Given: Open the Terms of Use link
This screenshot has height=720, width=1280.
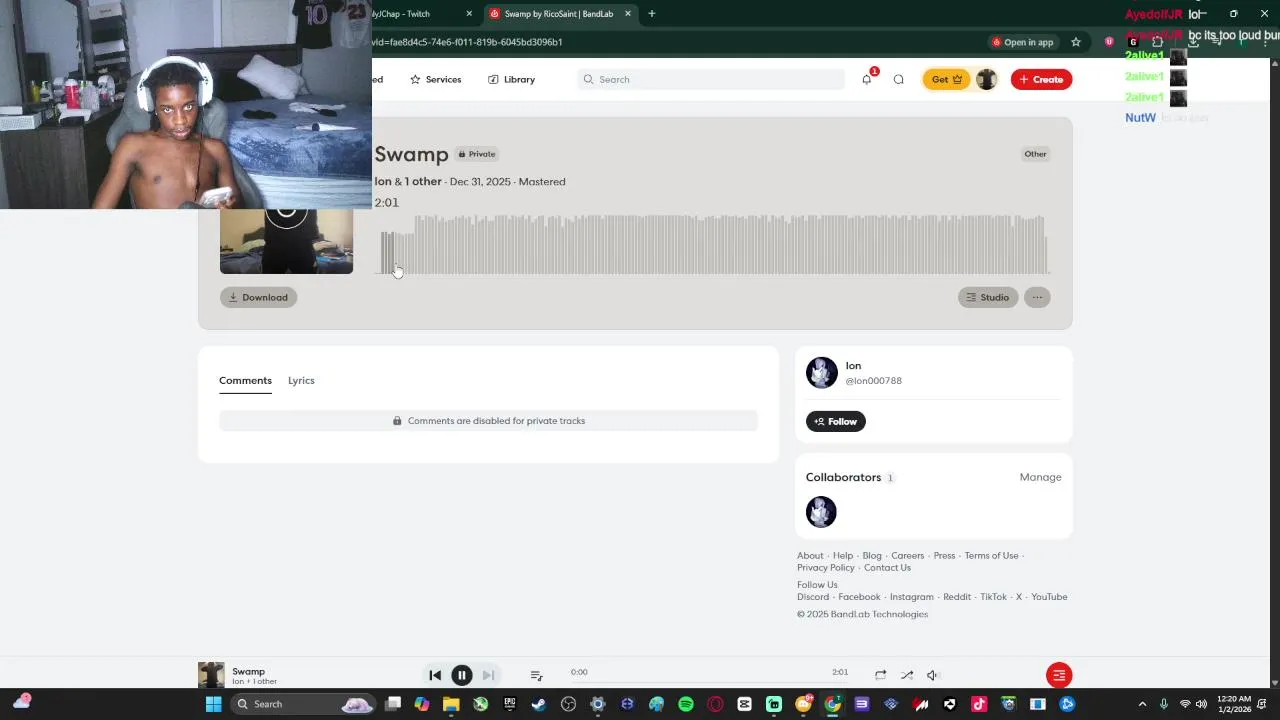Looking at the screenshot, I should (991, 556).
